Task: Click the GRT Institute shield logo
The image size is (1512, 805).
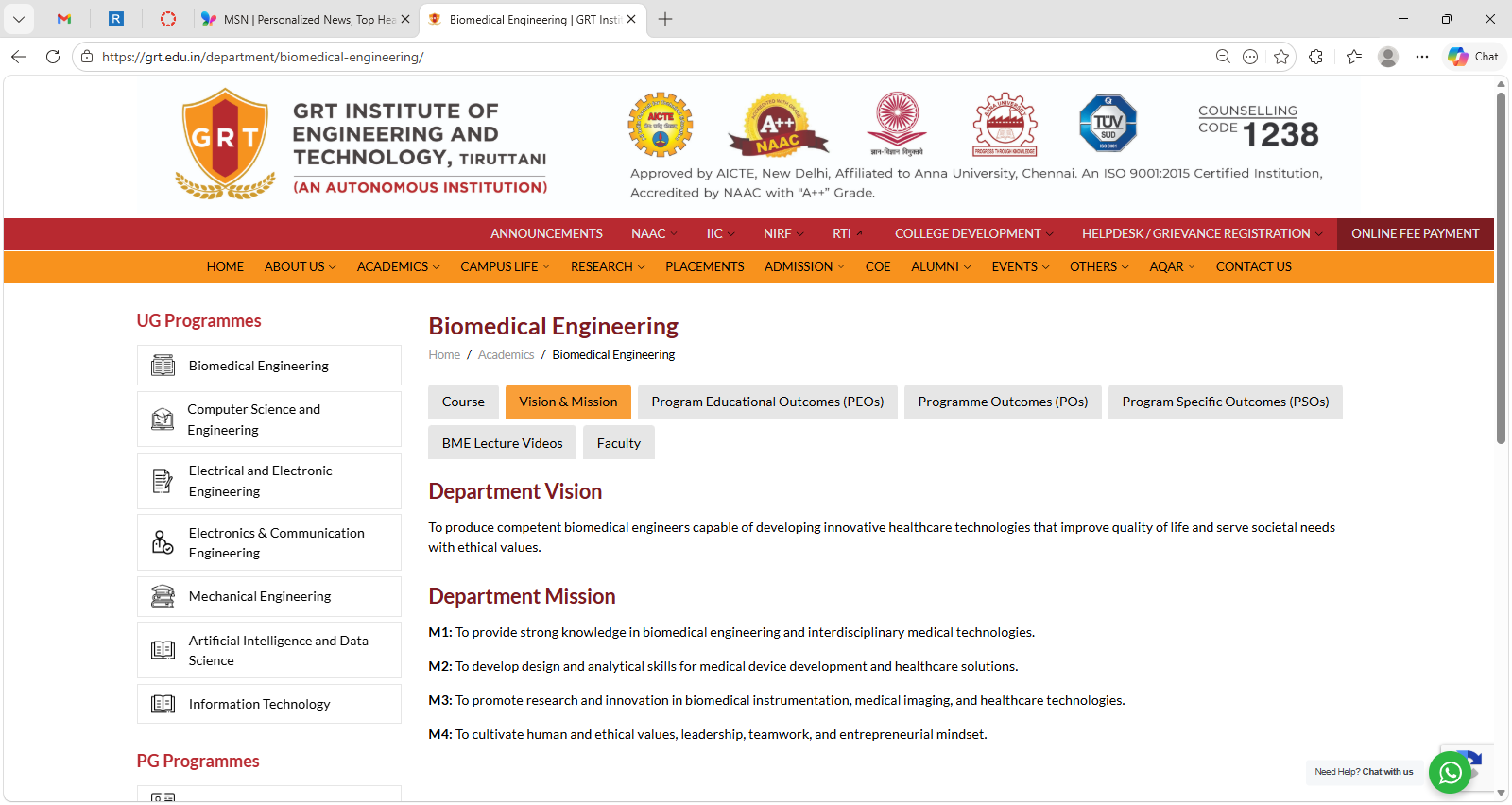Action: [x=225, y=142]
